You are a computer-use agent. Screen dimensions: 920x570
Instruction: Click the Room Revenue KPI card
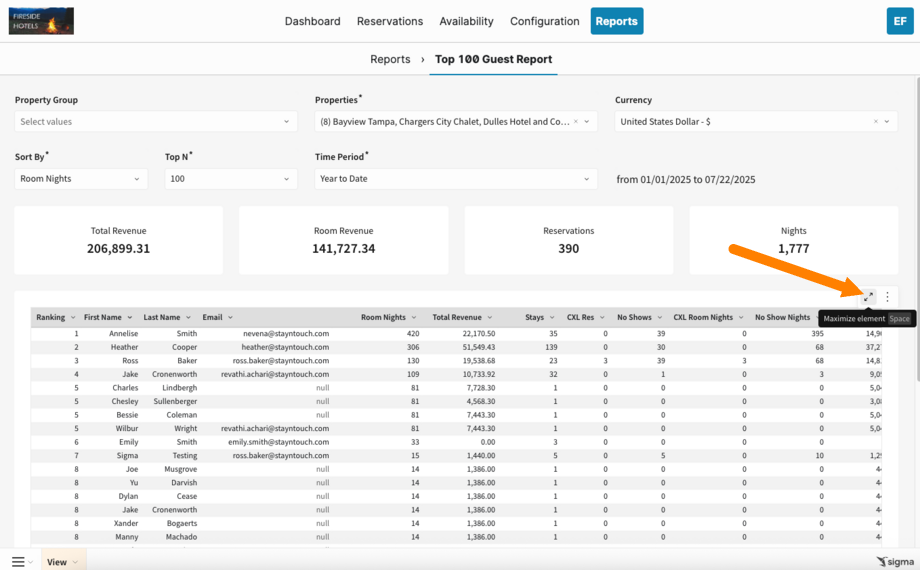point(343,240)
